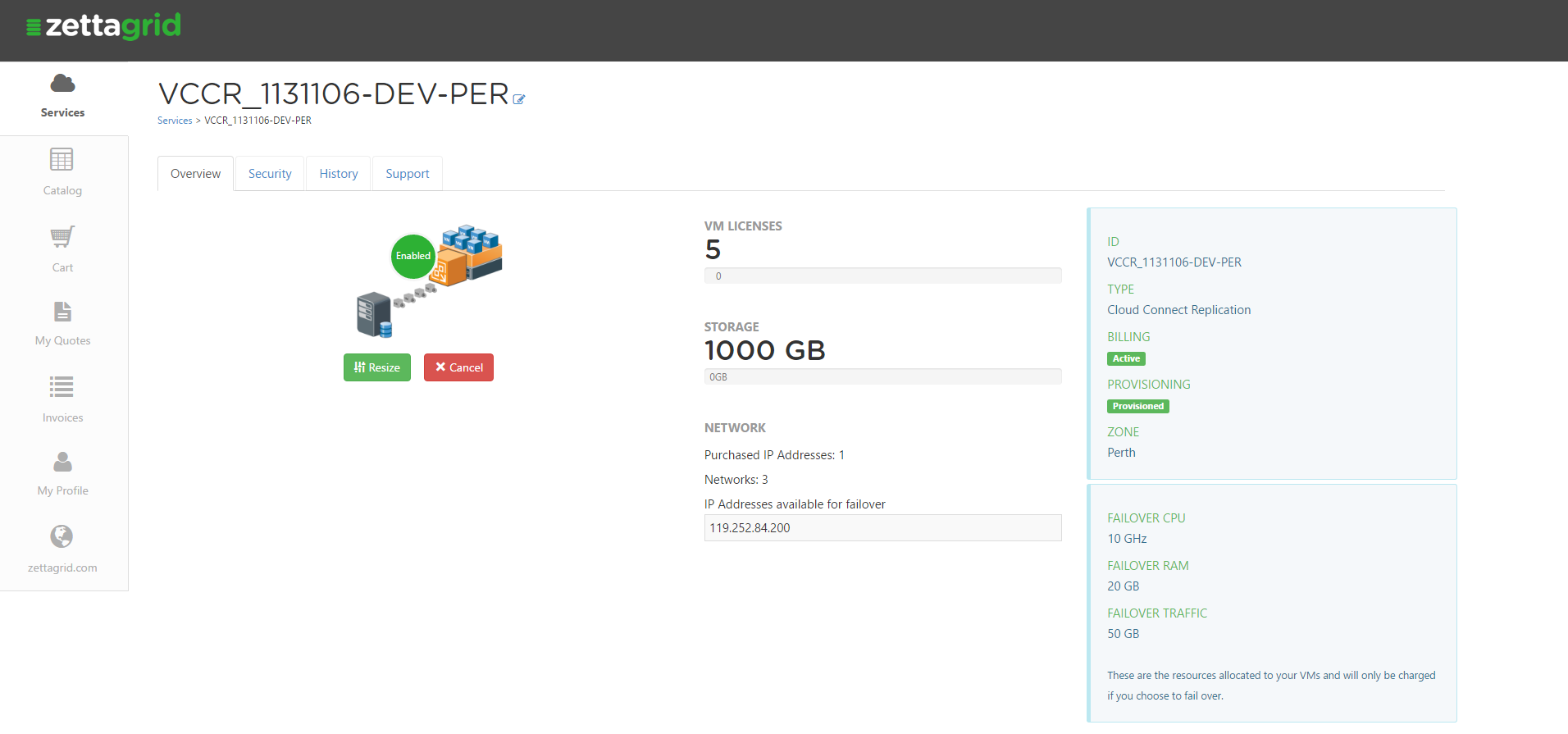Switch to the History tab
The height and width of the screenshot is (734, 1568).
339,174
